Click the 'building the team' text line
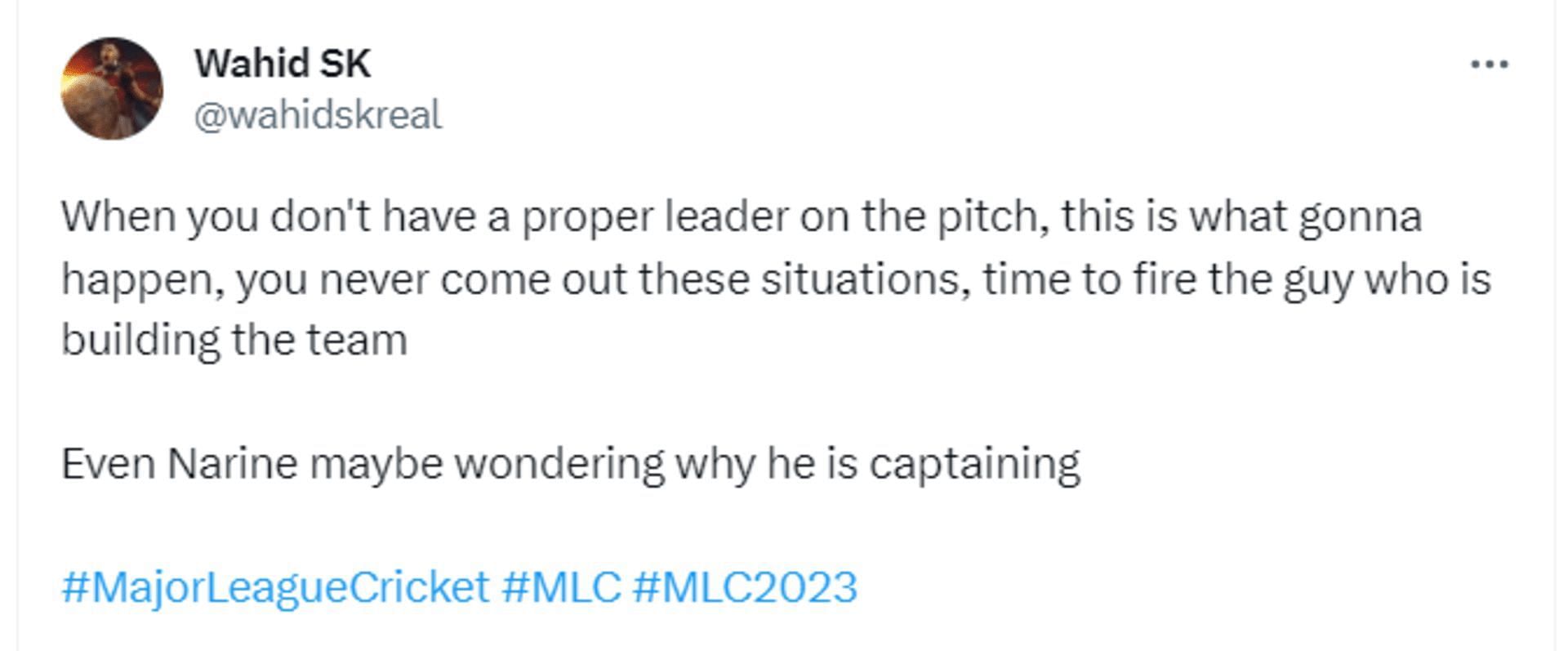The height and width of the screenshot is (651, 1568). point(234,341)
